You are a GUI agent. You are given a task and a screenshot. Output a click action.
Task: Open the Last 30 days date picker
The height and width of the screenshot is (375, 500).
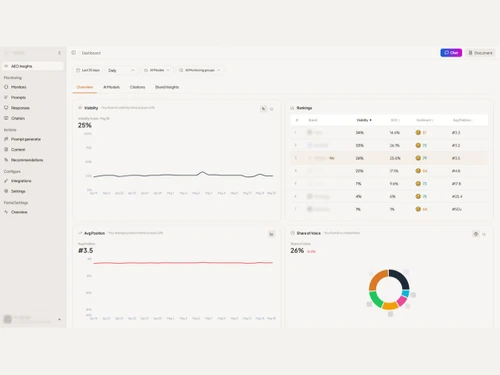tap(88, 70)
